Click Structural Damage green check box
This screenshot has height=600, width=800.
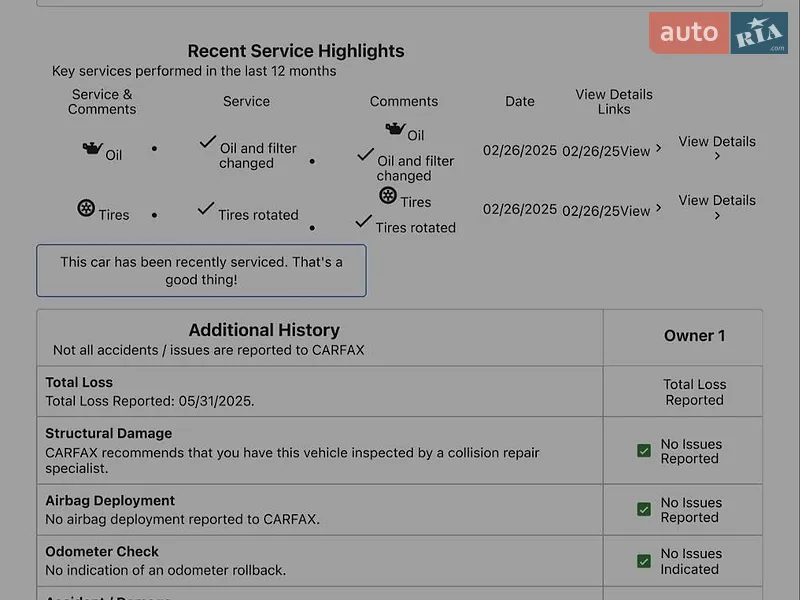[x=644, y=451]
